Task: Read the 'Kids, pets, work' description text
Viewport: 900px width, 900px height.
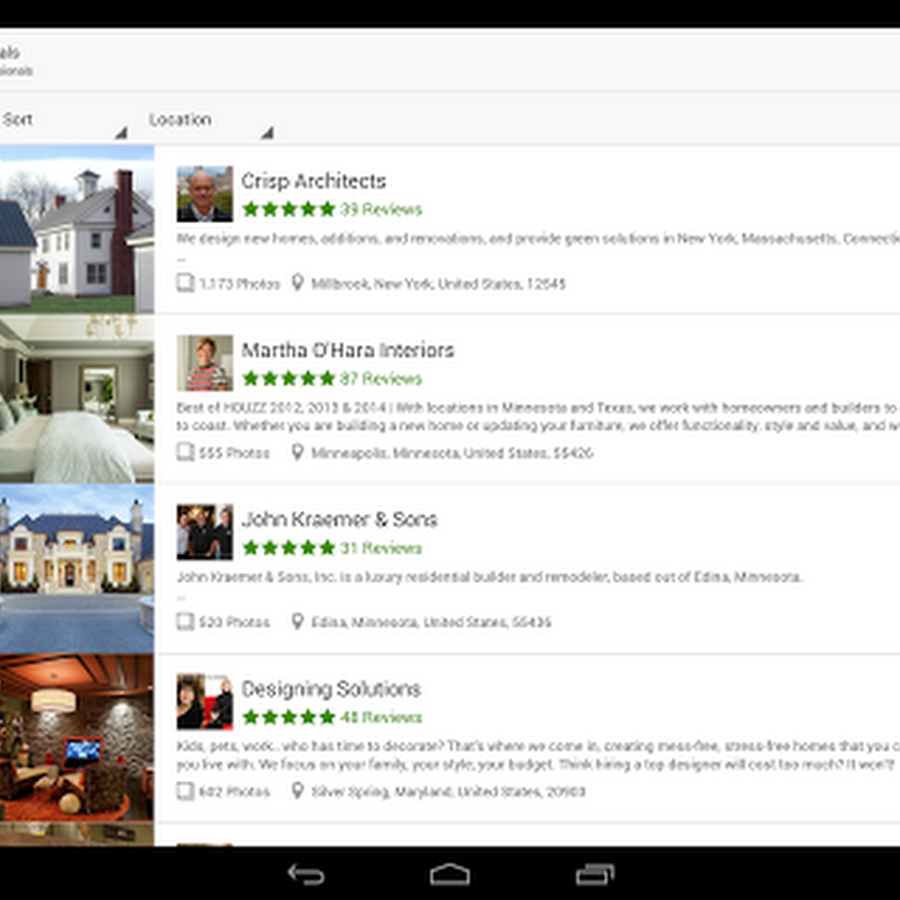Action: [538, 755]
